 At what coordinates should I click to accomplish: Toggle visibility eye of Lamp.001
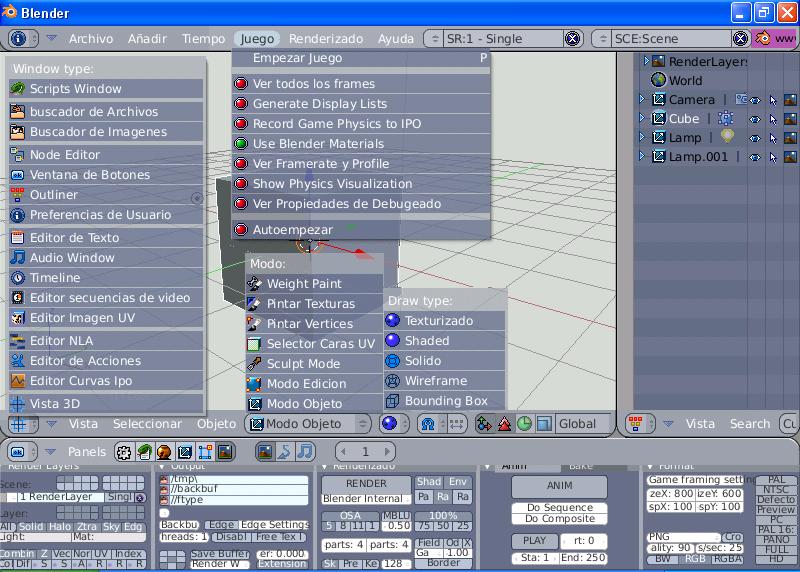[756, 157]
